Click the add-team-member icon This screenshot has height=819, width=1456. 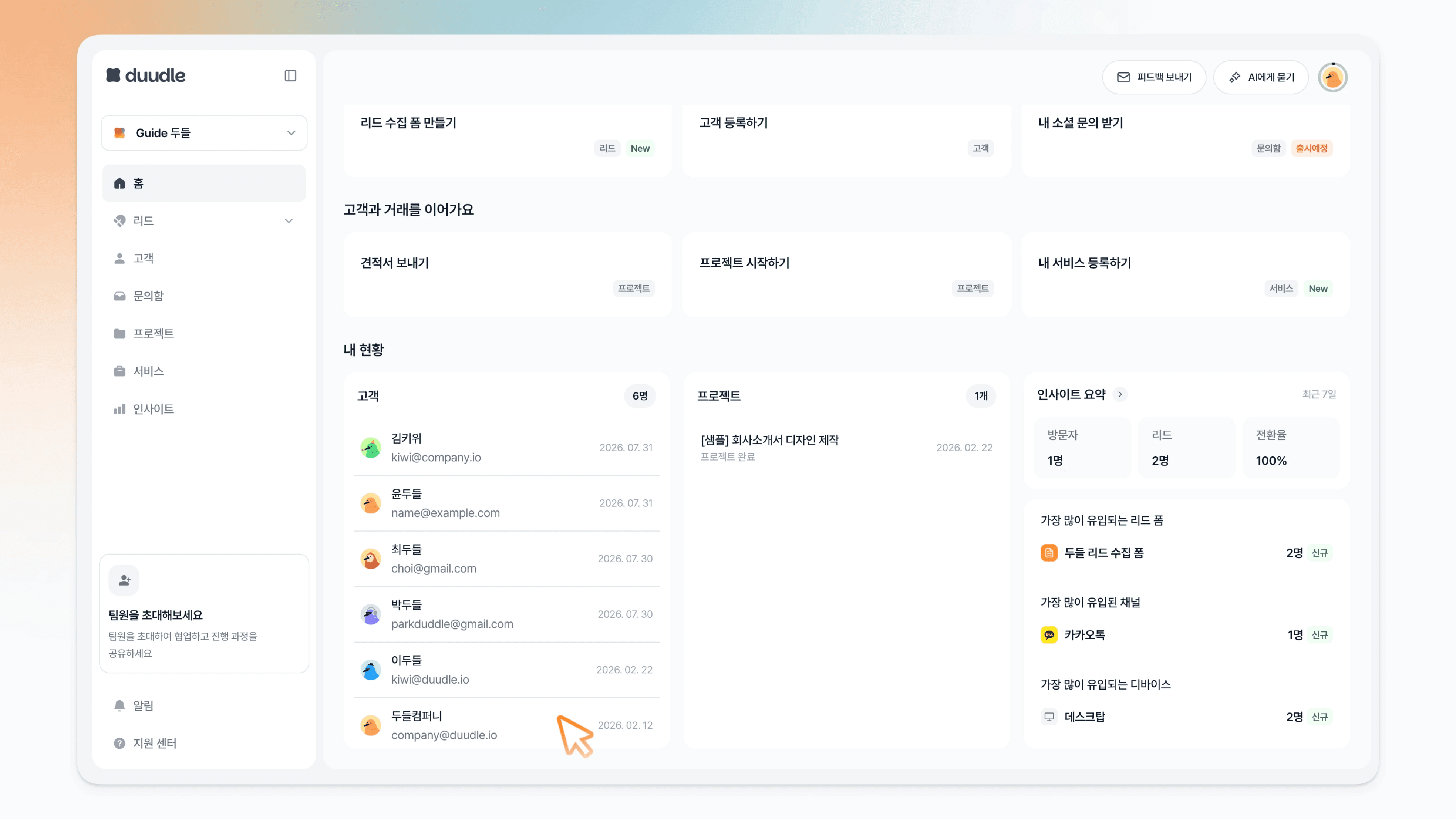point(124,581)
